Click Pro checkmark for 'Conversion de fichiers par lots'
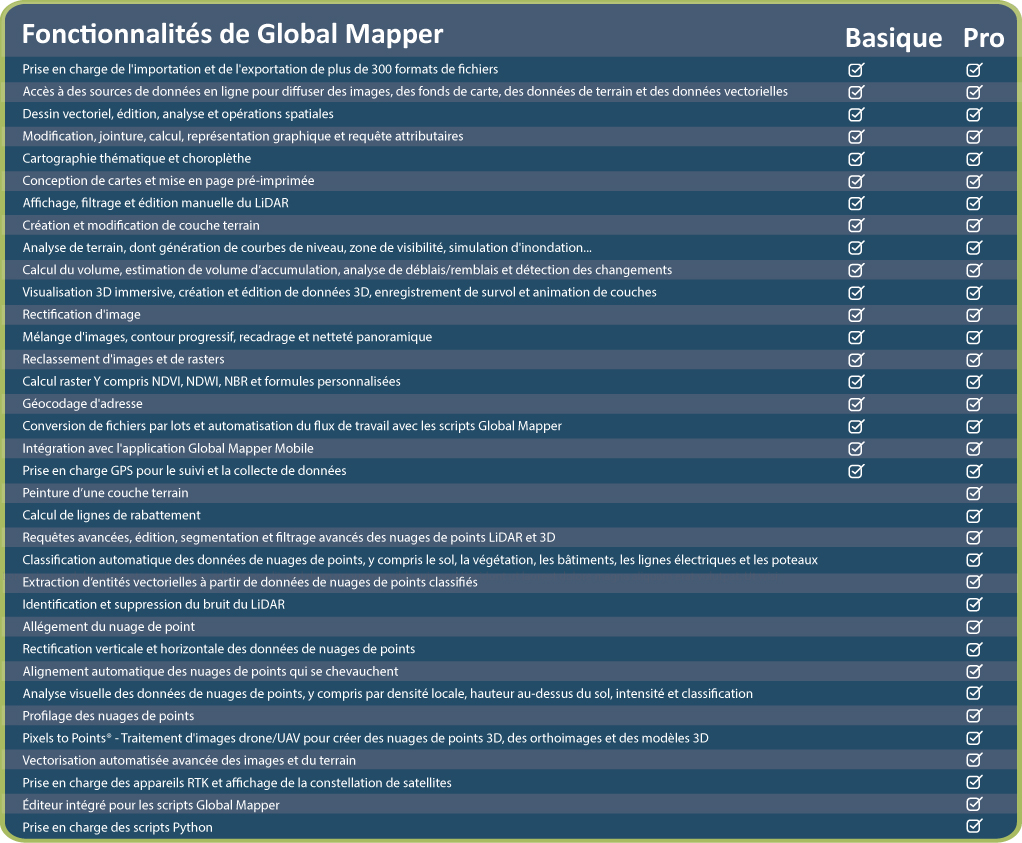Image resolution: width=1022 pixels, height=843 pixels. pos(974,426)
